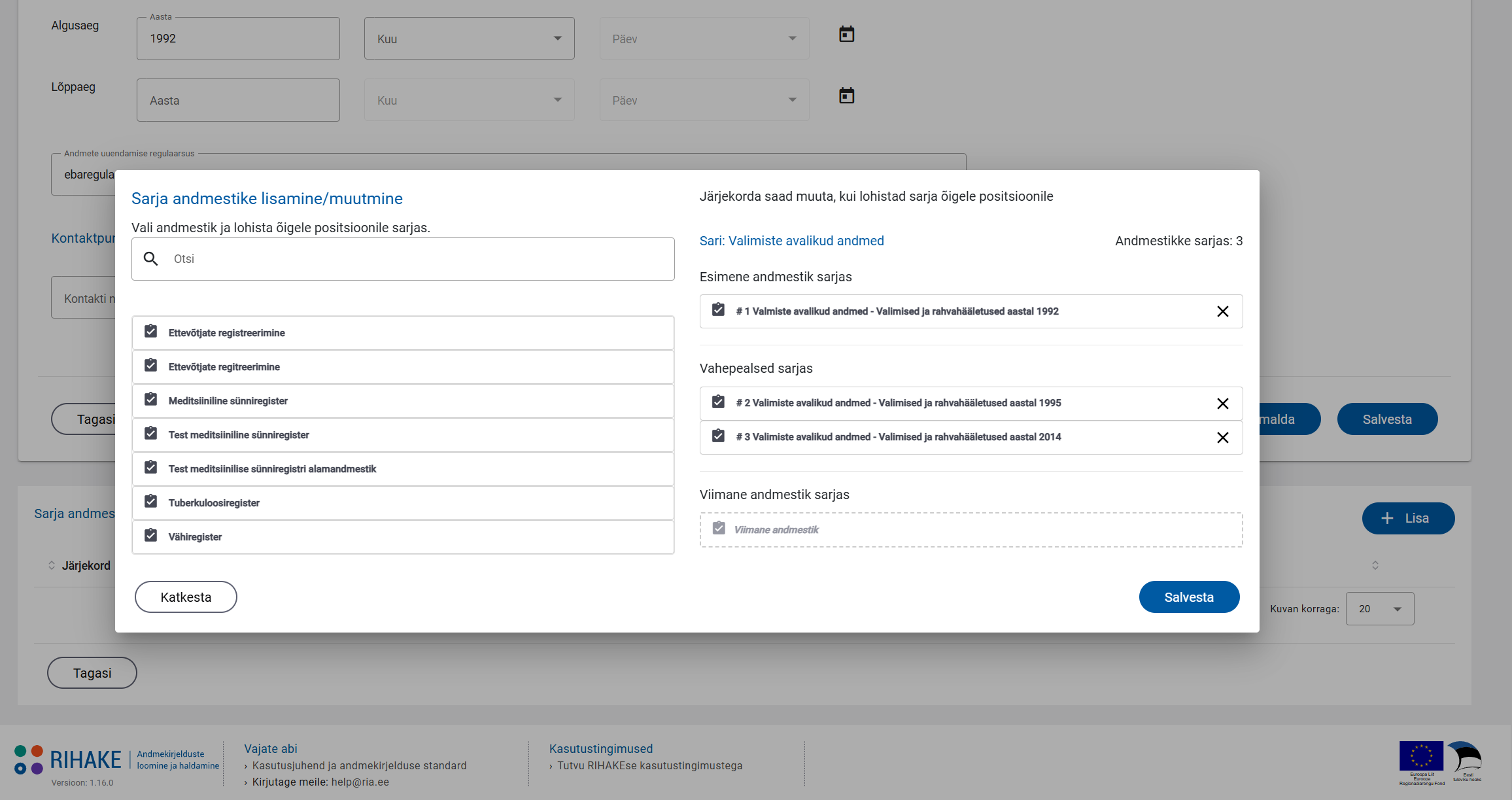Screen dimensions: 1512x800
Task: Open the Lõppaeg calendar picker icon
Action: [846, 96]
